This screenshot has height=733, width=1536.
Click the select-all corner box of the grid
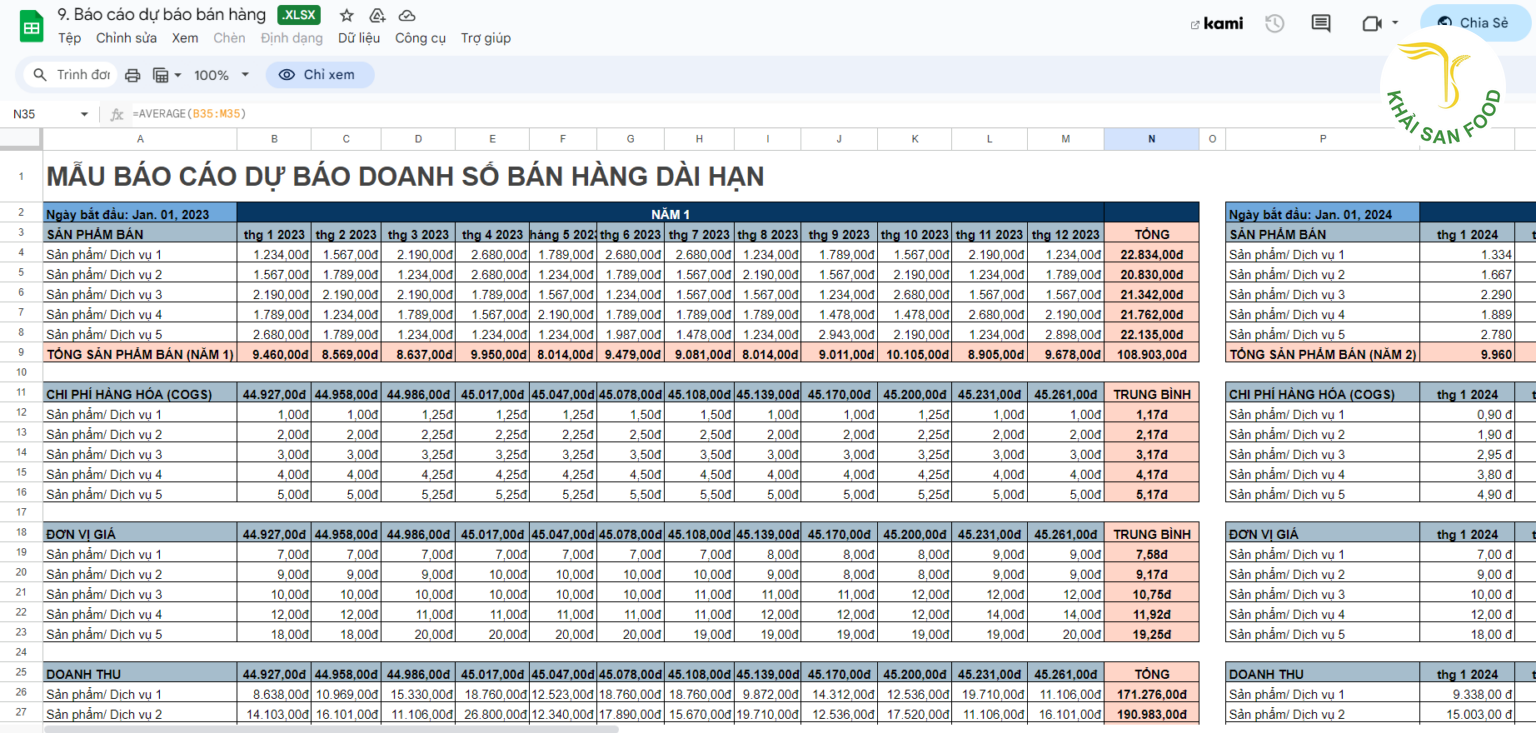(21, 139)
